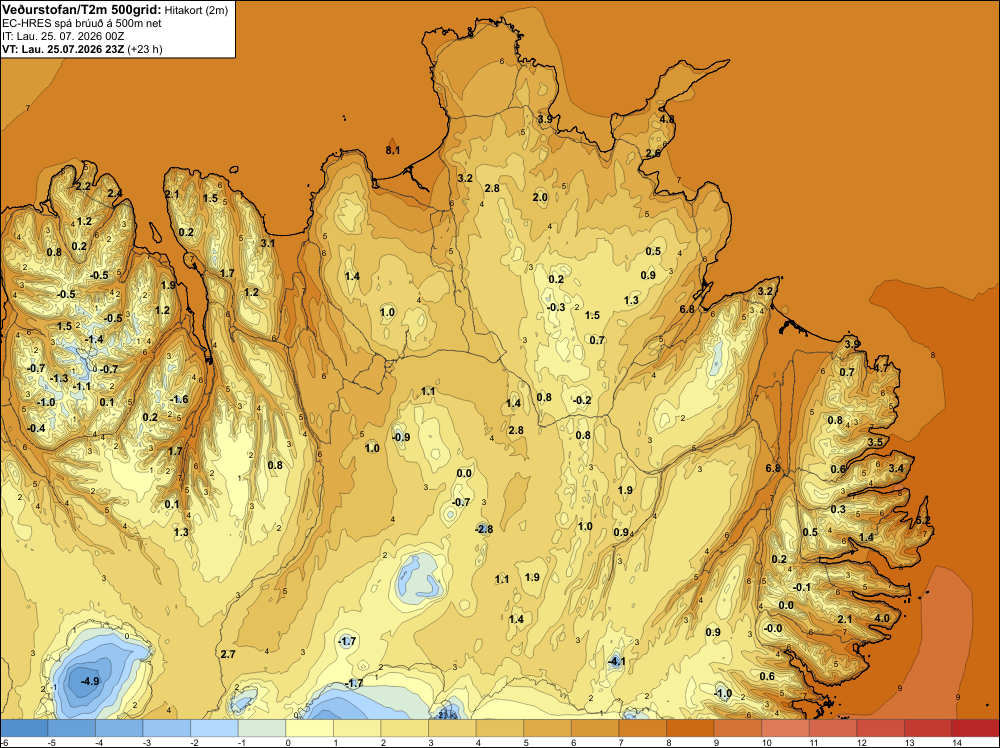
Task: Click the -4.9 value on the blue glacier
Action: [90, 681]
